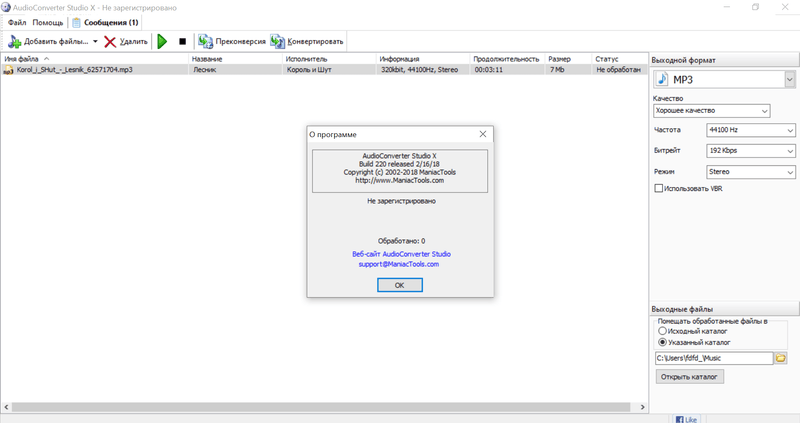Click the 00:03:11 duration cell
Viewport: 800px width, 423px height.
(x=489, y=70)
